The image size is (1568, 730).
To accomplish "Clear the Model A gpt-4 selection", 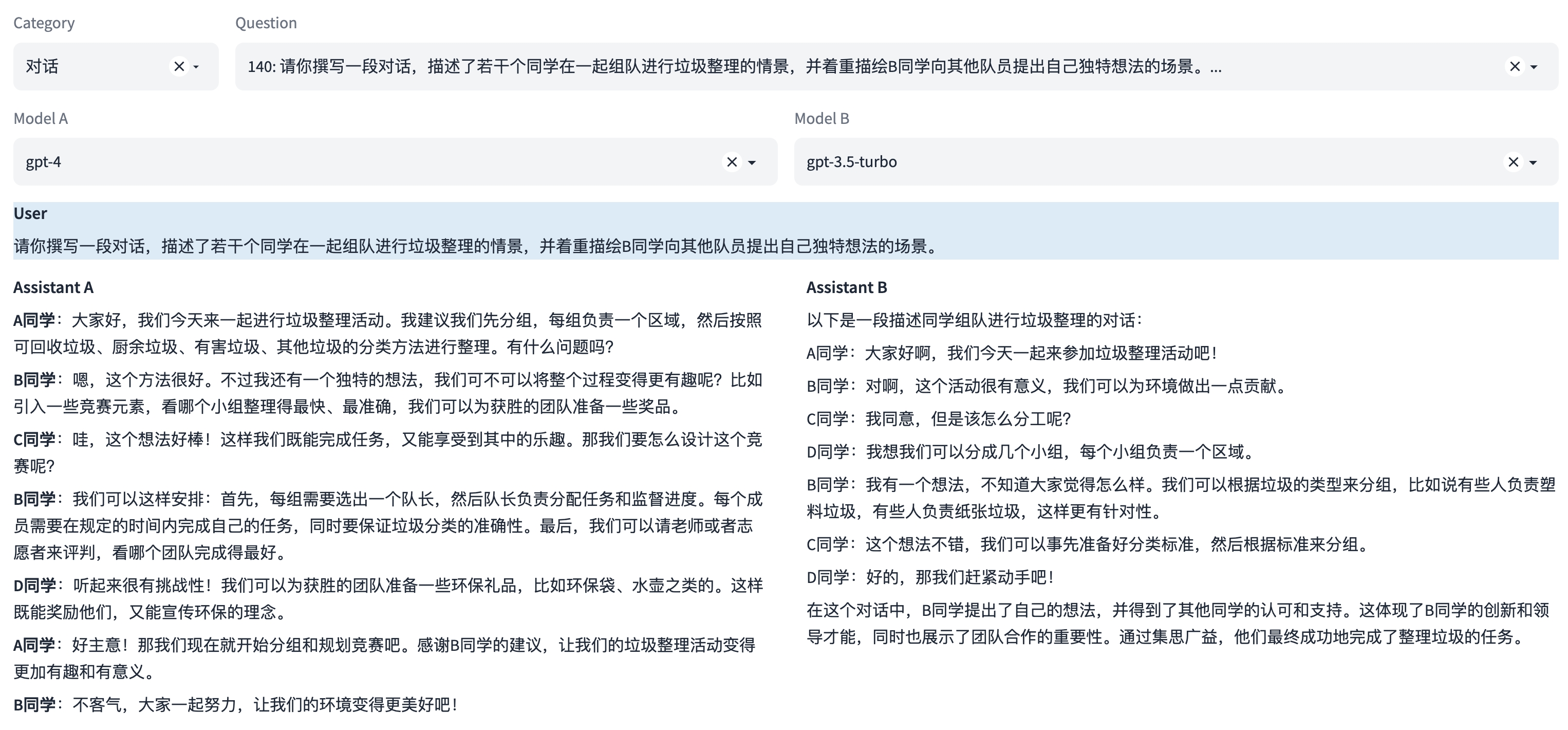I will [x=732, y=162].
